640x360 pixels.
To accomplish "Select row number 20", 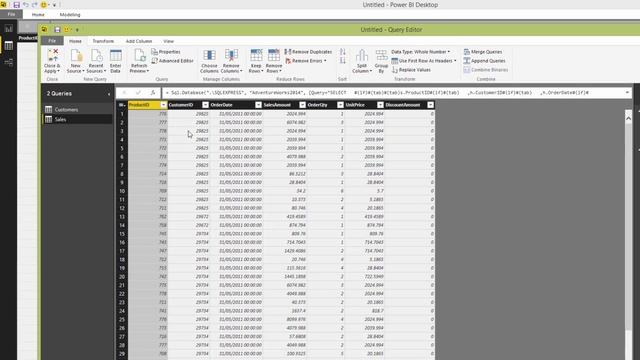I will click(122, 277).
